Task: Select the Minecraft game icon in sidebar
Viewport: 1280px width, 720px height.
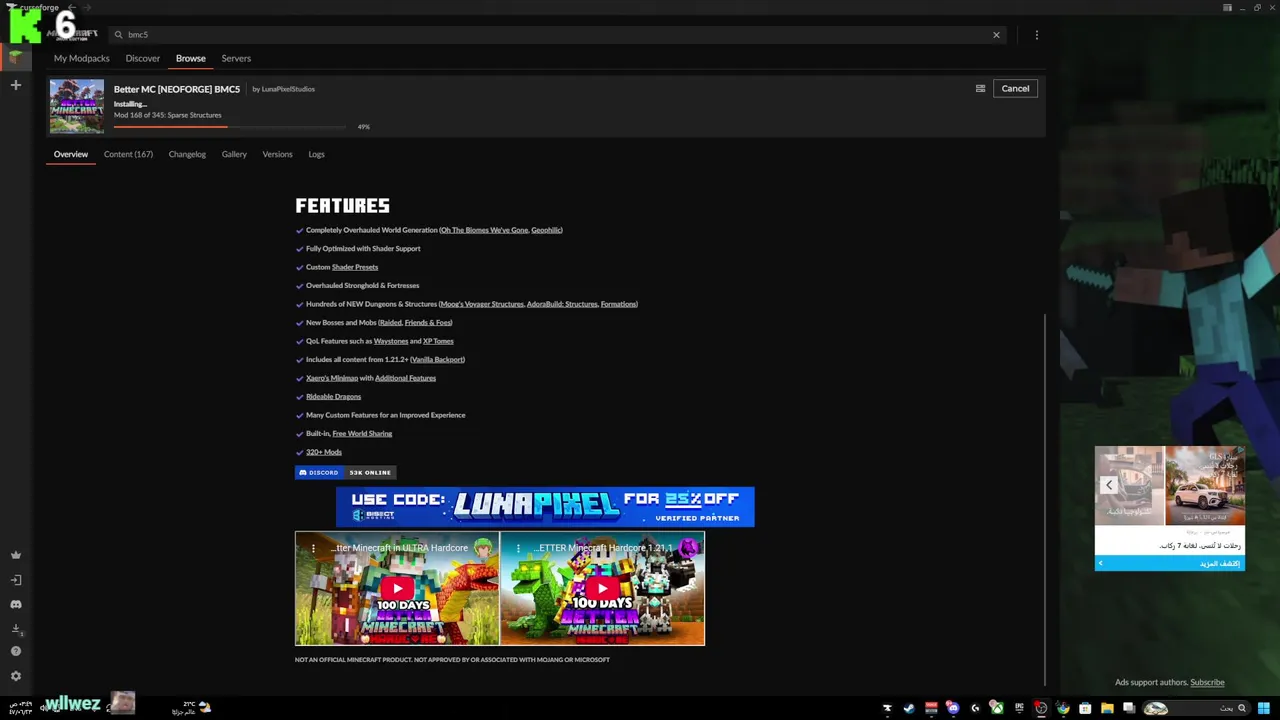Action: (x=15, y=57)
